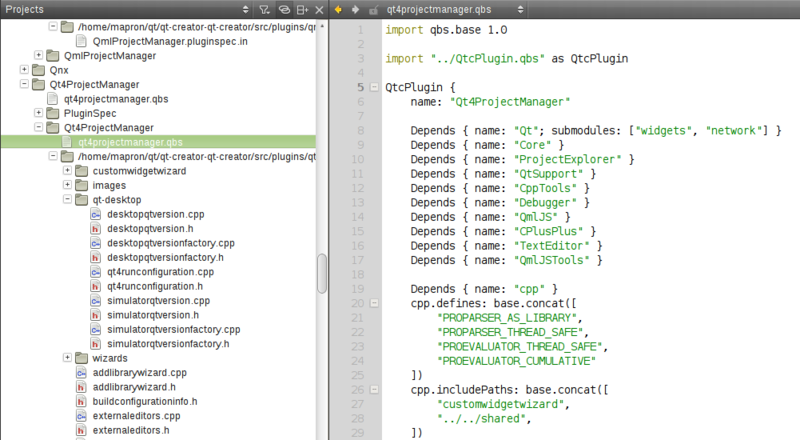Go forward using the right arrow icon

pos(355,9)
